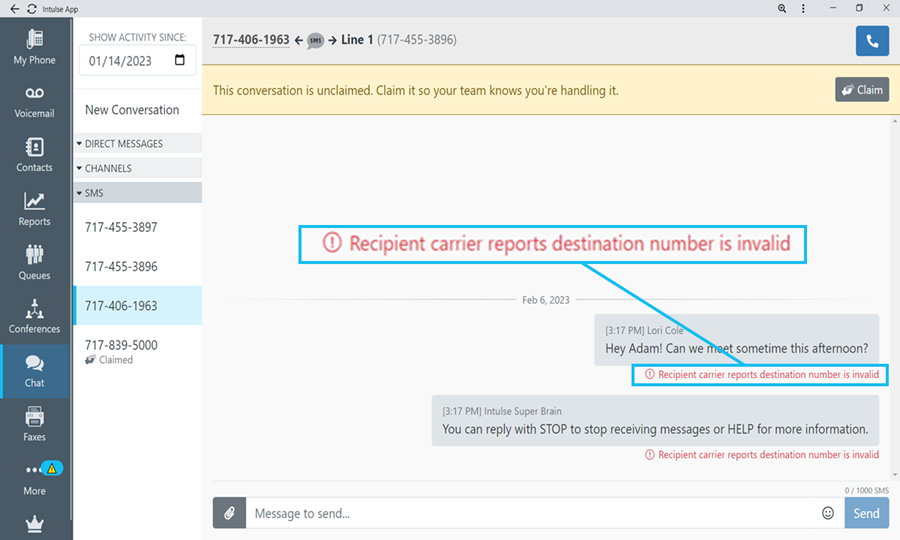Go to Contacts in the sidebar
Viewport: 900px width, 540px height.
tap(34, 155)
